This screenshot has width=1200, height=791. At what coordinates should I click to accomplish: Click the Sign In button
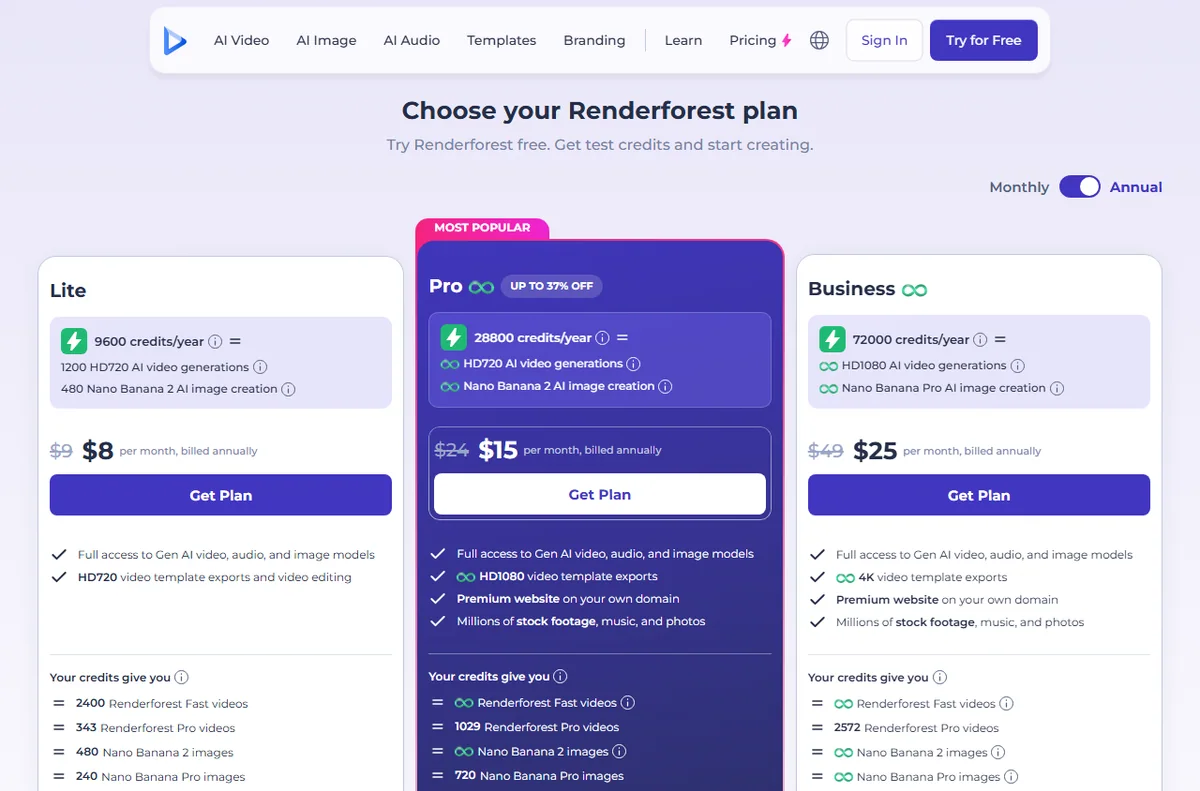click(x=884, y=40)
